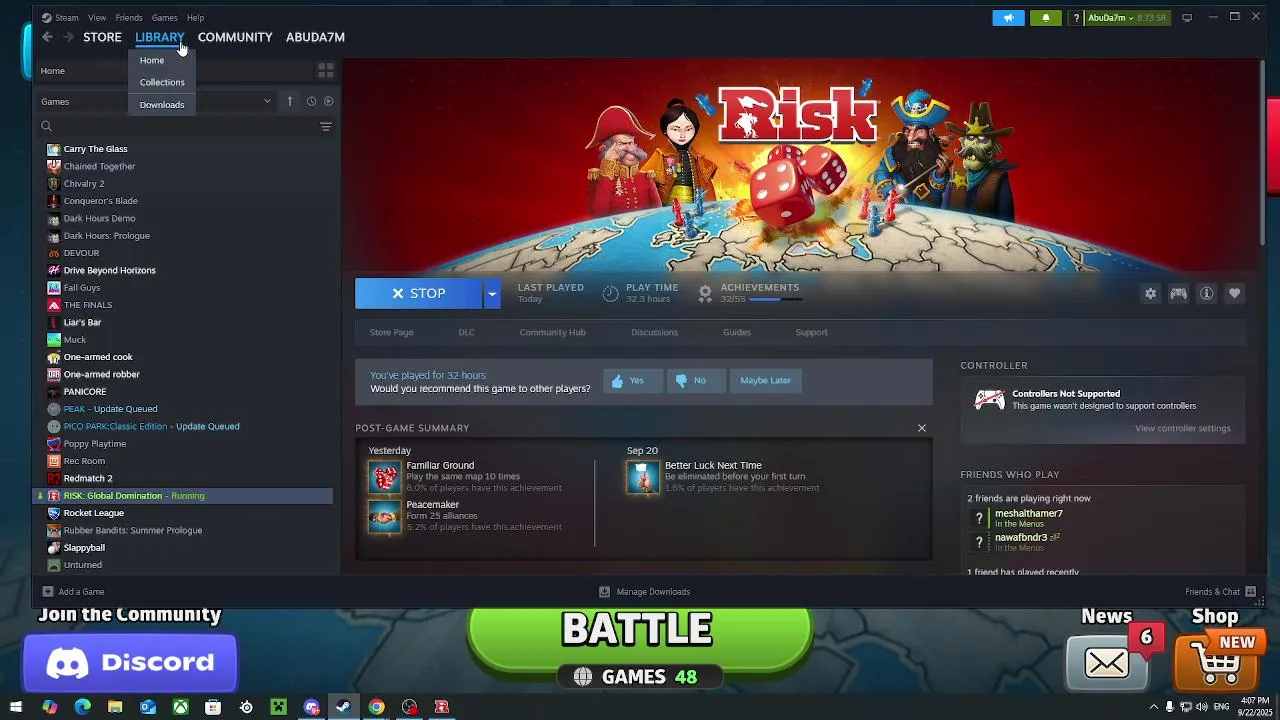Open Google Chrome on taskbar
Viewport: 1280px width, 720px height.
point(376,707)
